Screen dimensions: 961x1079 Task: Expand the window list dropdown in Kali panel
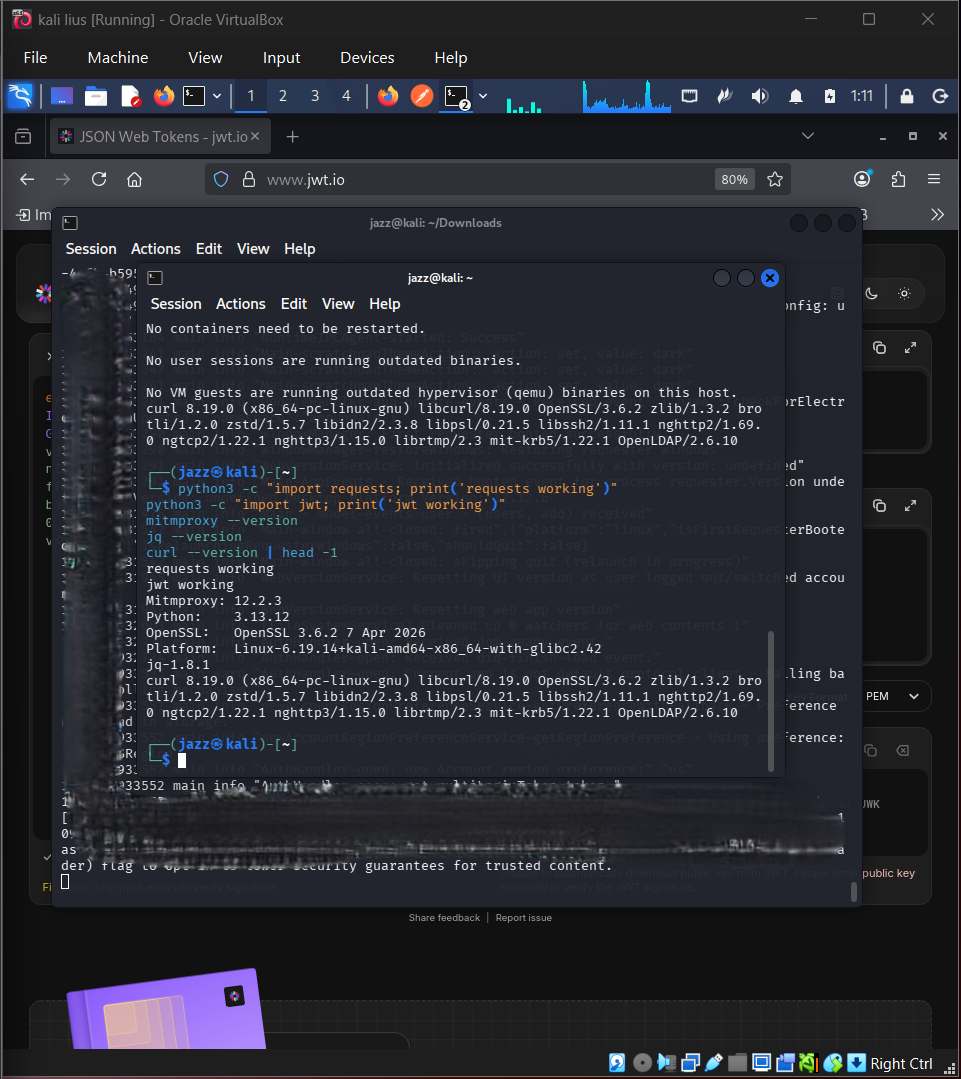pyautogui.click(x=483, y=96)
